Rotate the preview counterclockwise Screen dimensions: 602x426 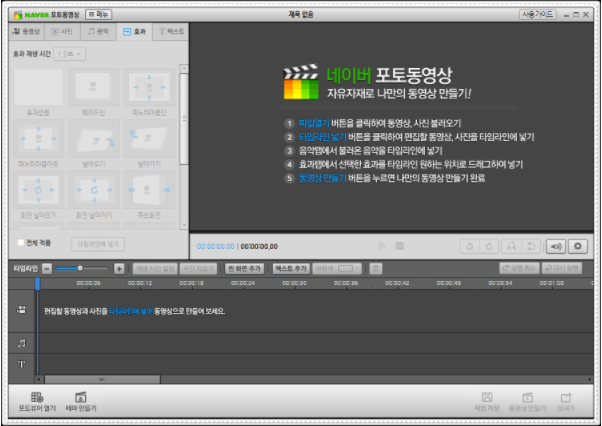pos(470,246)
